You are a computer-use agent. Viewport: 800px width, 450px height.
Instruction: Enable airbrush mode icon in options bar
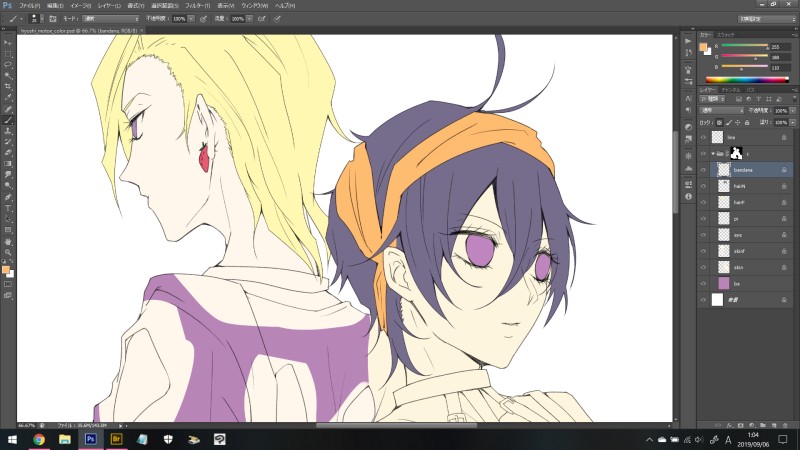[x=262, y=19]
